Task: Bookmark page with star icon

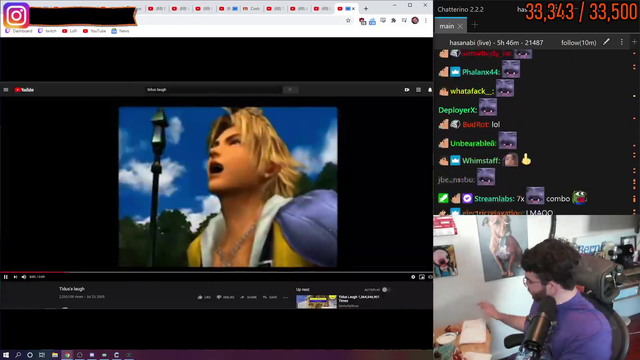Action: (348, 20)
